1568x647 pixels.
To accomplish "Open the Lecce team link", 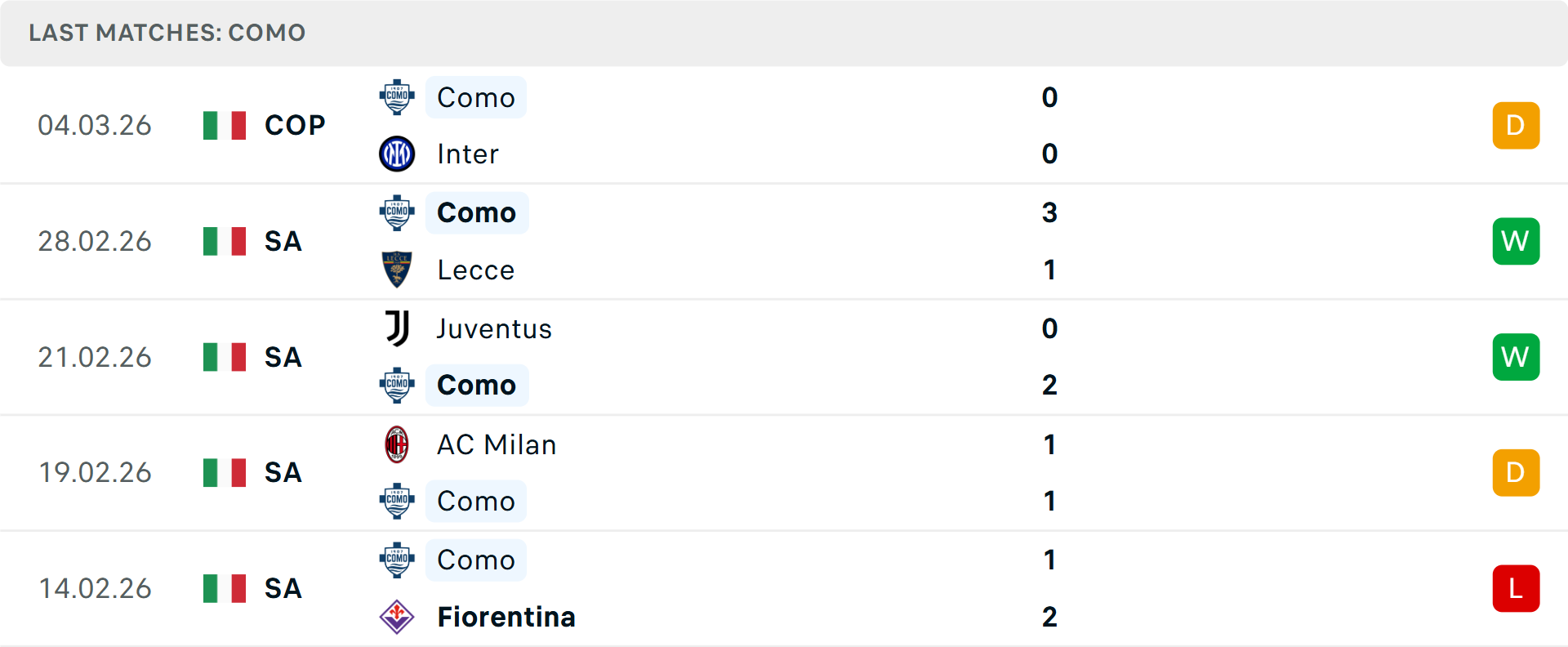I will tap(476, 270).
